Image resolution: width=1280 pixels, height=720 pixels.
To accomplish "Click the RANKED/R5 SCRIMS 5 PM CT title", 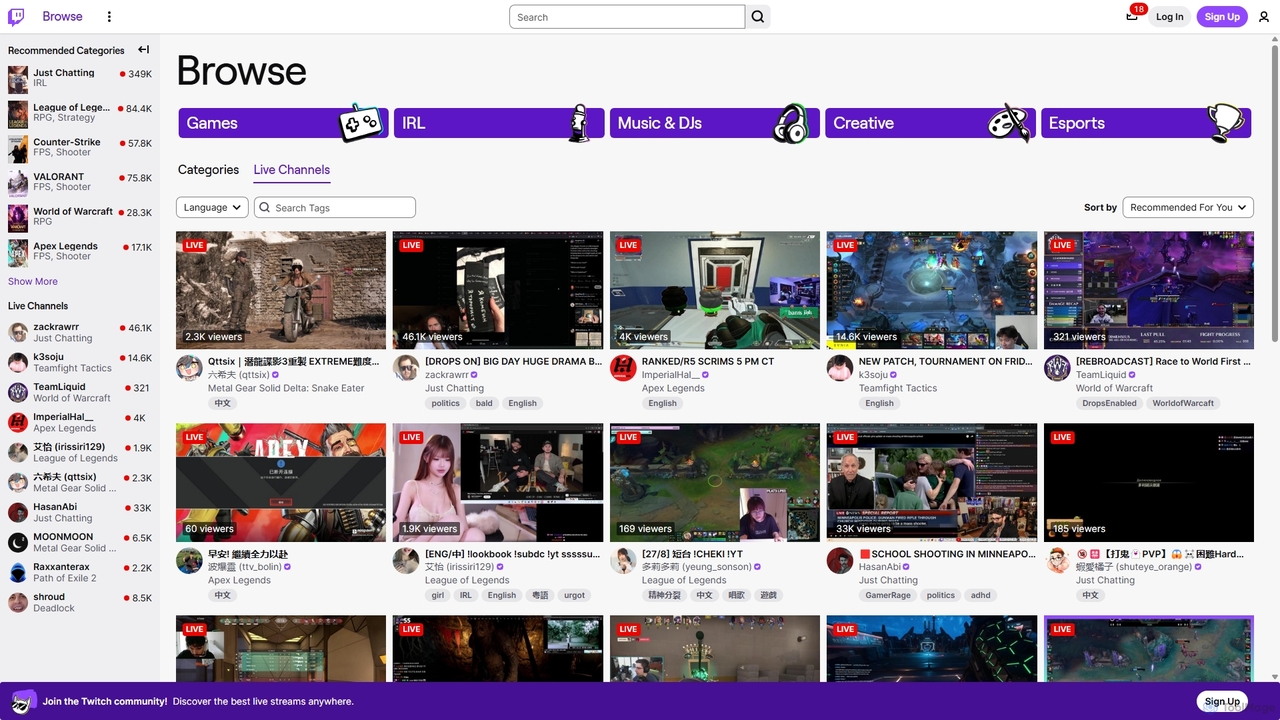I will [708, 361].
